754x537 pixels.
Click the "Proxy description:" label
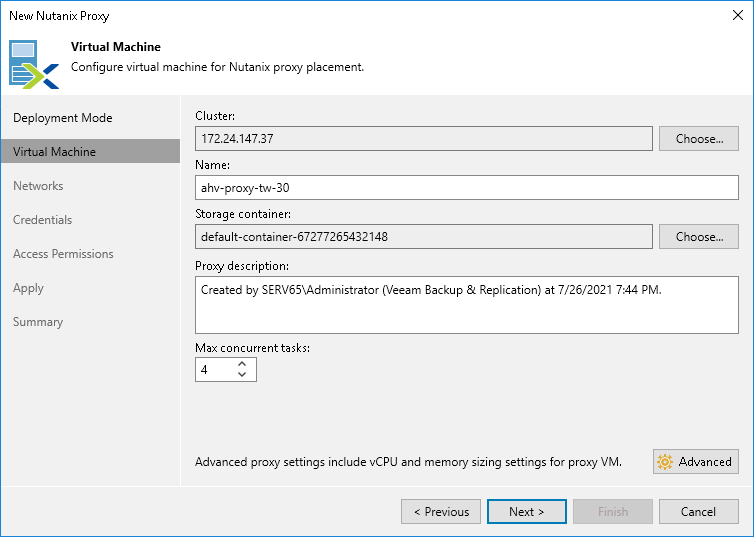click(x=242, y=266)
